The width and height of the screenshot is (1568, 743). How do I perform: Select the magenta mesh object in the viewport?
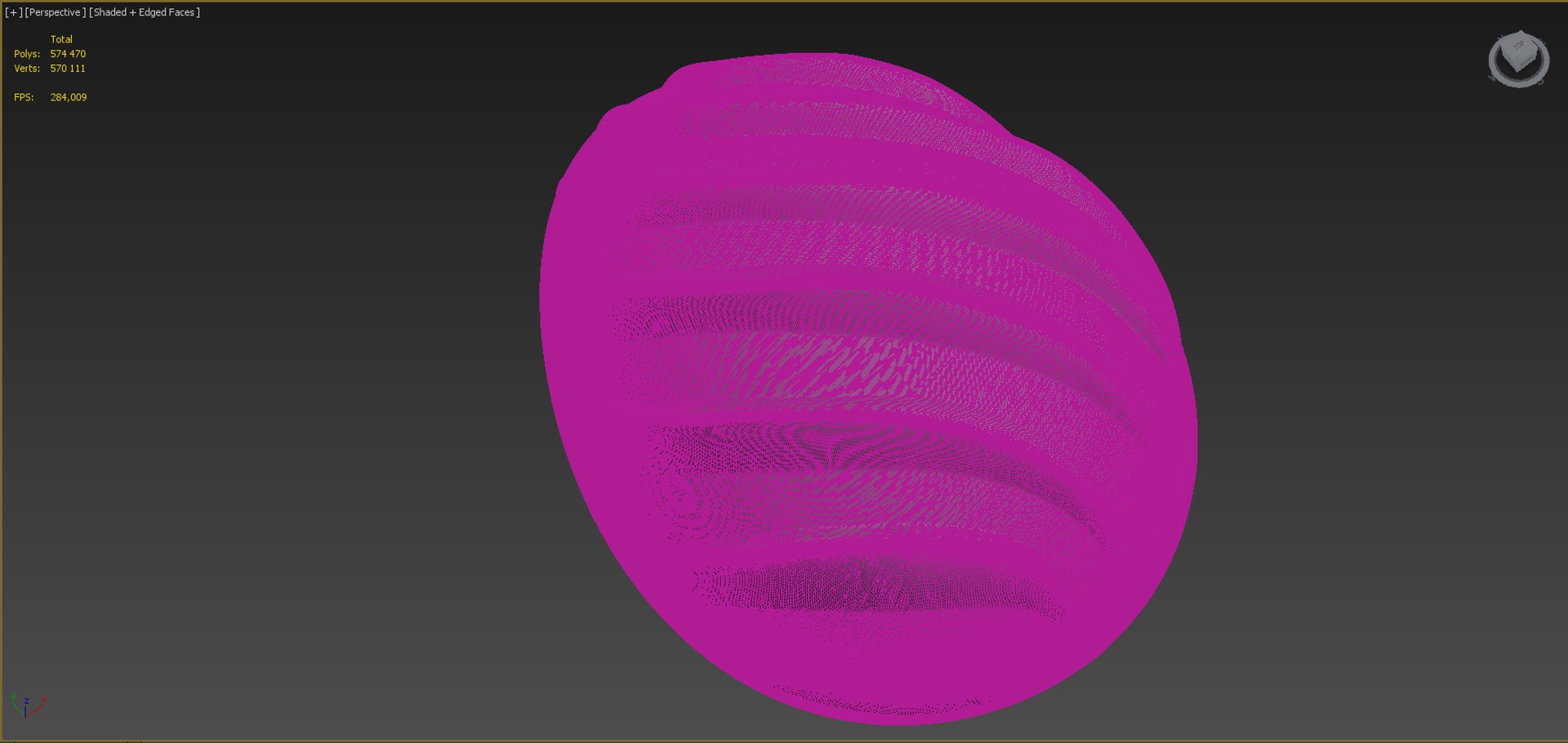tap(868, 389)
